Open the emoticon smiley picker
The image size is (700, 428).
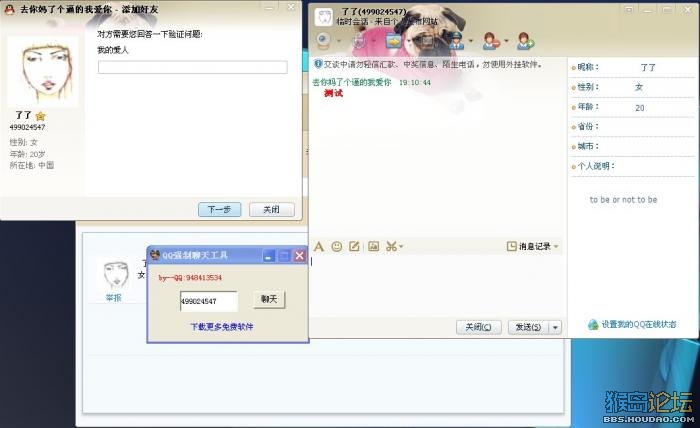337,246
